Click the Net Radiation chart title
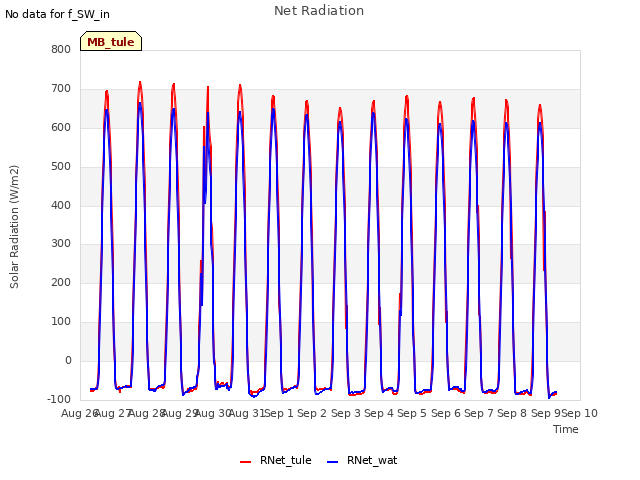This screenshot has width=640, height=480. click(319, 11)
